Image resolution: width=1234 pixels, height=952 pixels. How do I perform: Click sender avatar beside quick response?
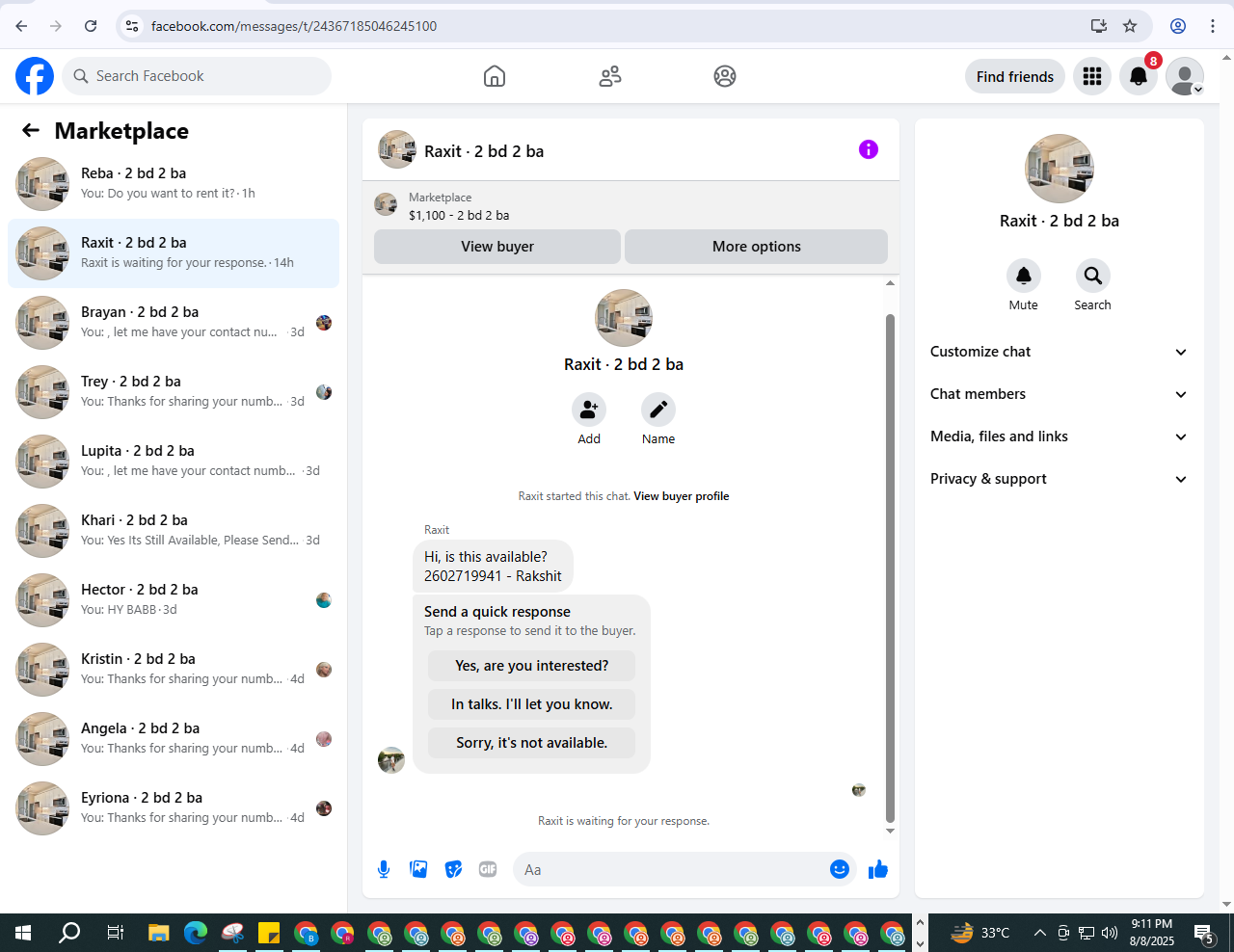(391, 760)
